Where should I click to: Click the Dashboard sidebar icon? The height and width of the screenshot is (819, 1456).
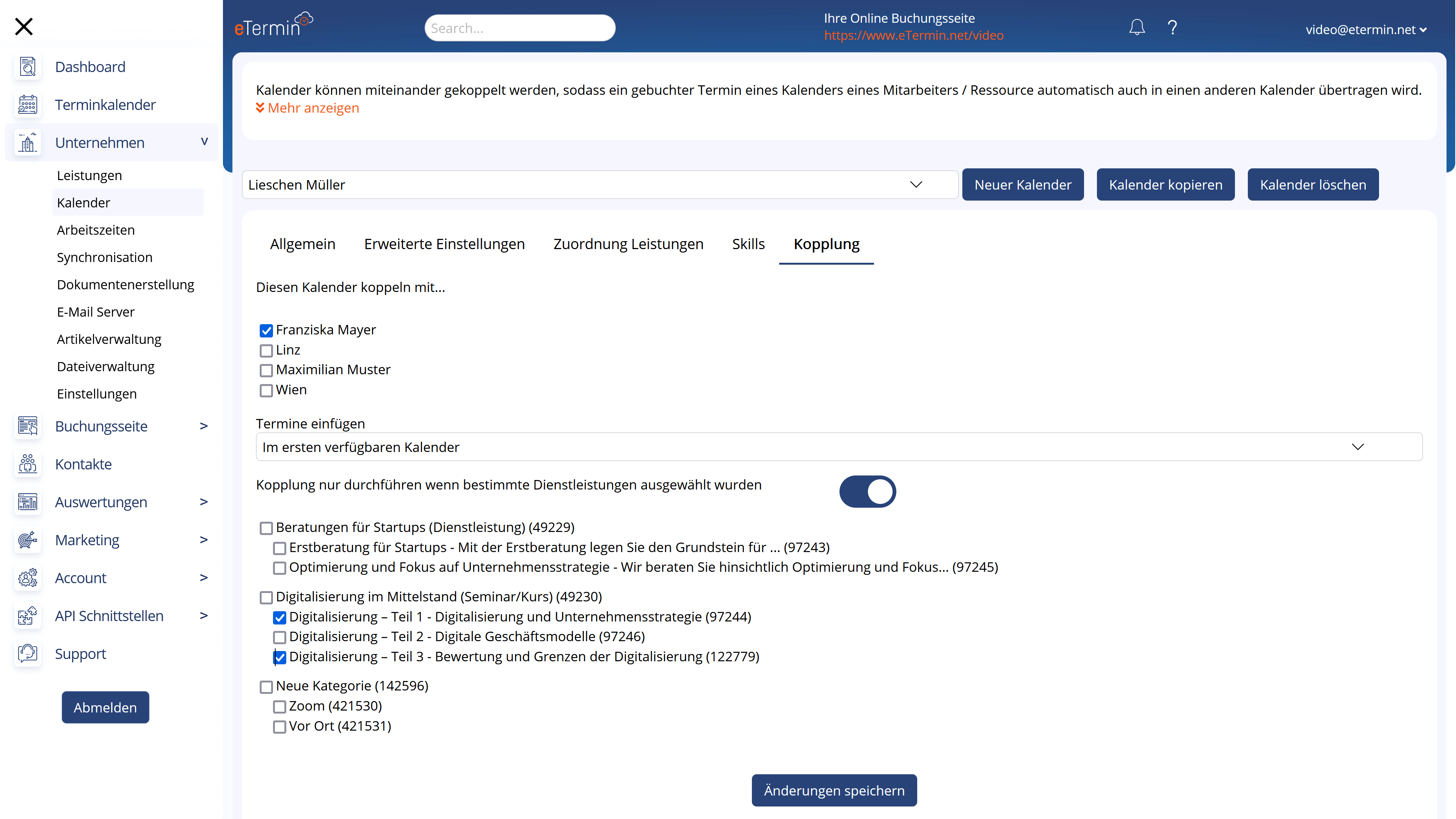click(27, 66)
